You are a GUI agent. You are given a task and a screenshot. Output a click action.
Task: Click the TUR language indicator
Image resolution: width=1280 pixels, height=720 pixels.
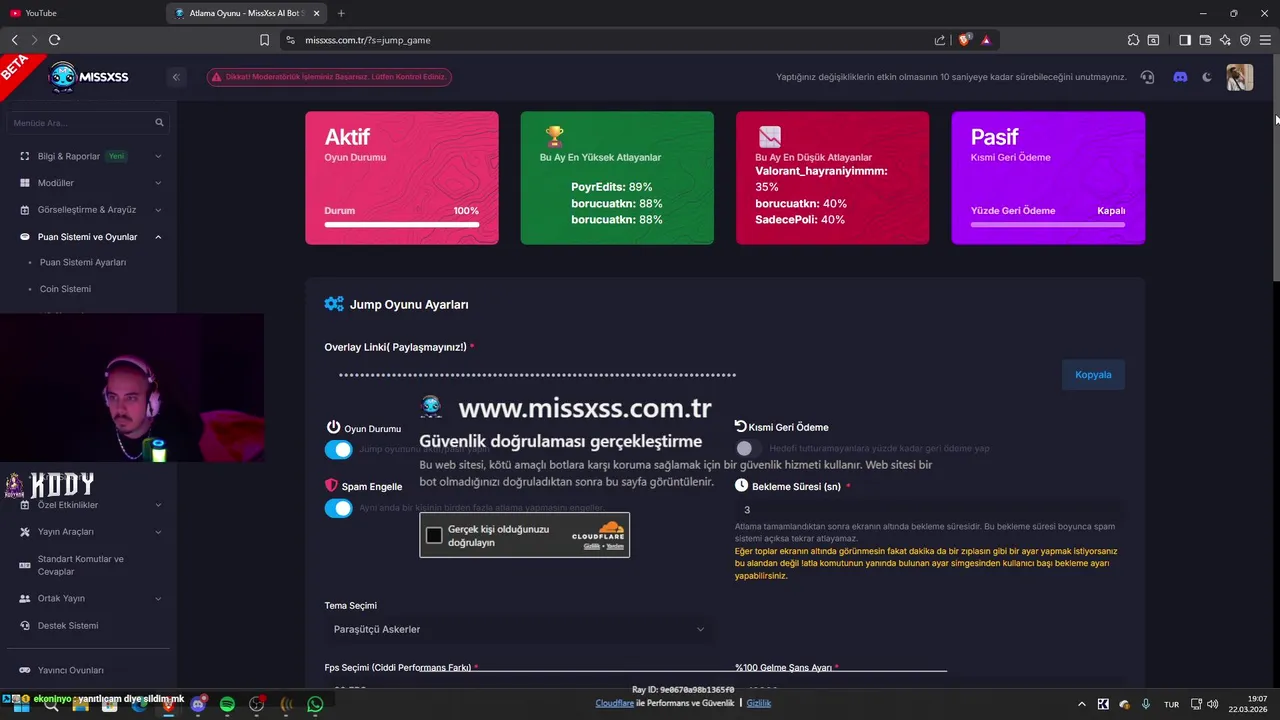pyautogui.click(x=1171, y=704)
